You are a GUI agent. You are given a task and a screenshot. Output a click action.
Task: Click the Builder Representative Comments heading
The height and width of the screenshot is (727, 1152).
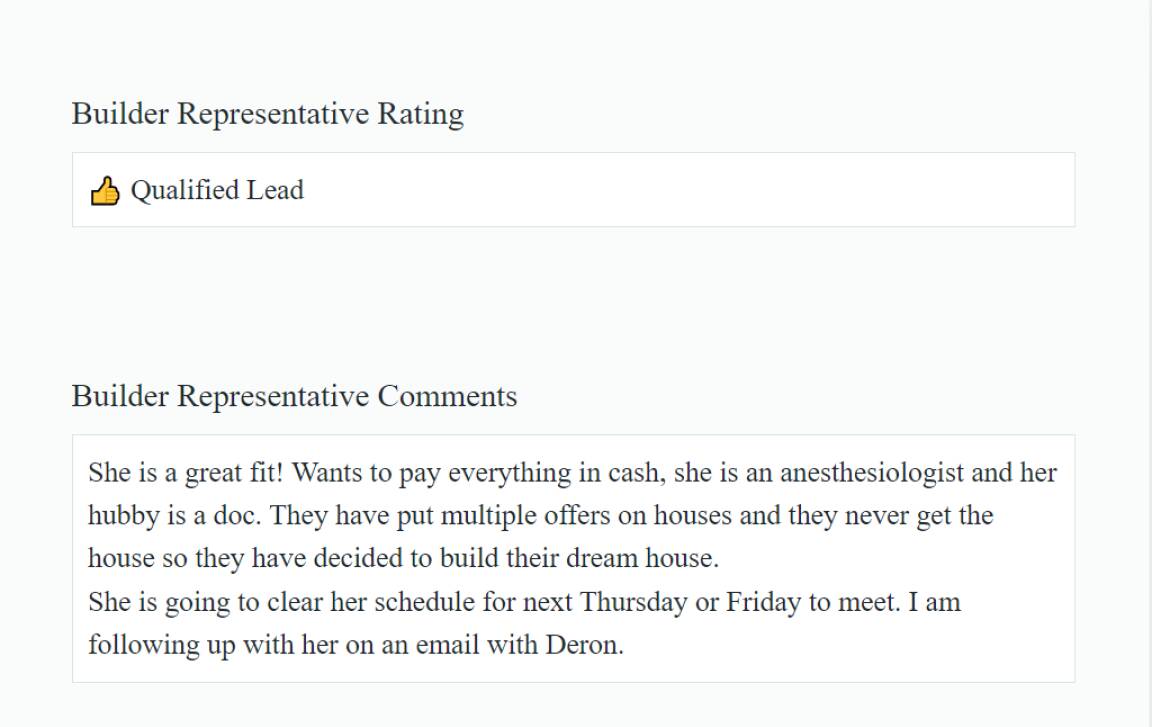(294, 396)
